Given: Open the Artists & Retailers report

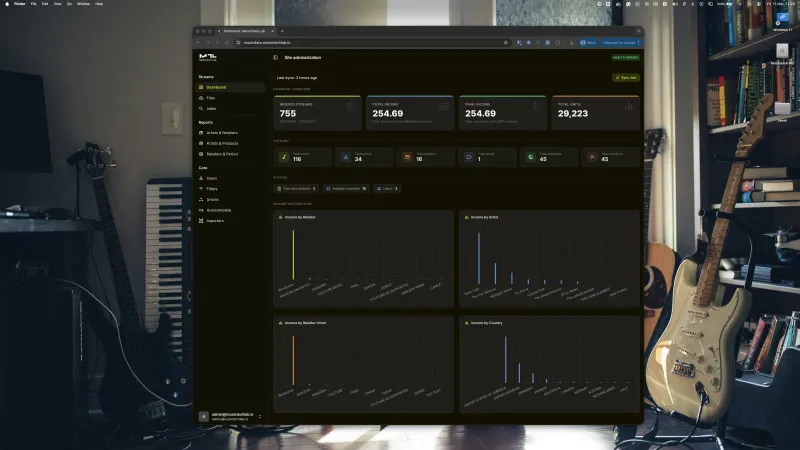Looking at the screenshot, I should point(231,133).
